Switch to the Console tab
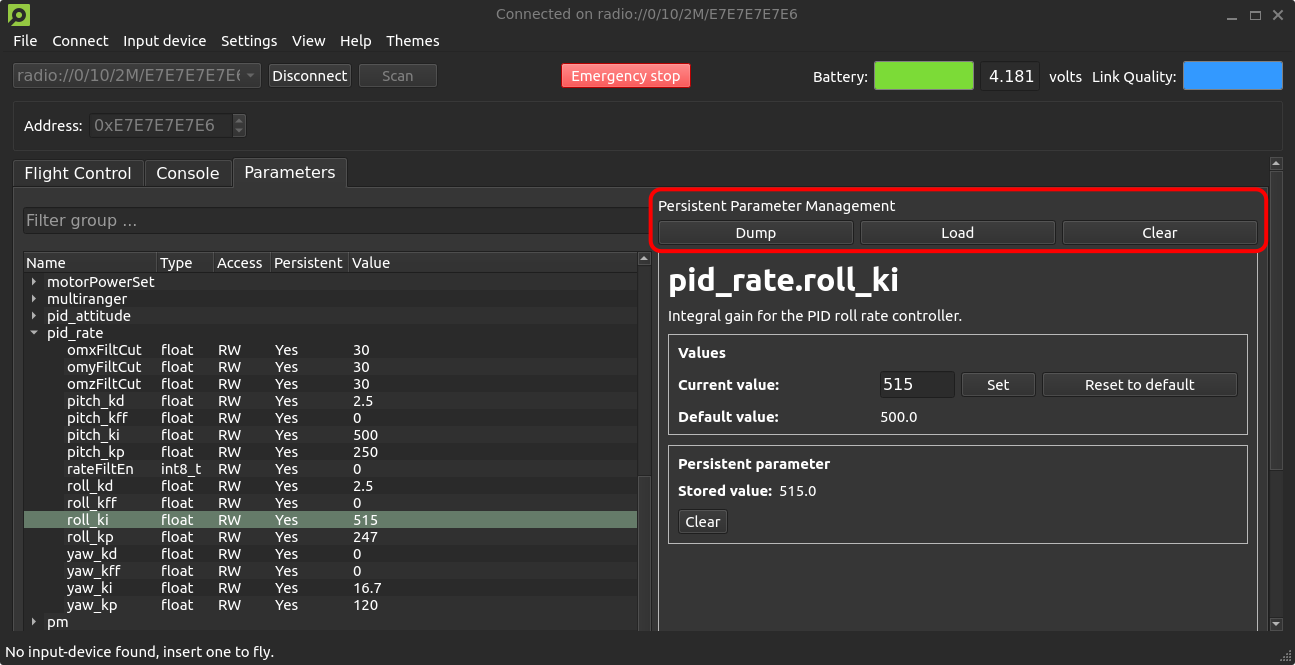Screen dimensions: 1295x665 tap(188, 173)
